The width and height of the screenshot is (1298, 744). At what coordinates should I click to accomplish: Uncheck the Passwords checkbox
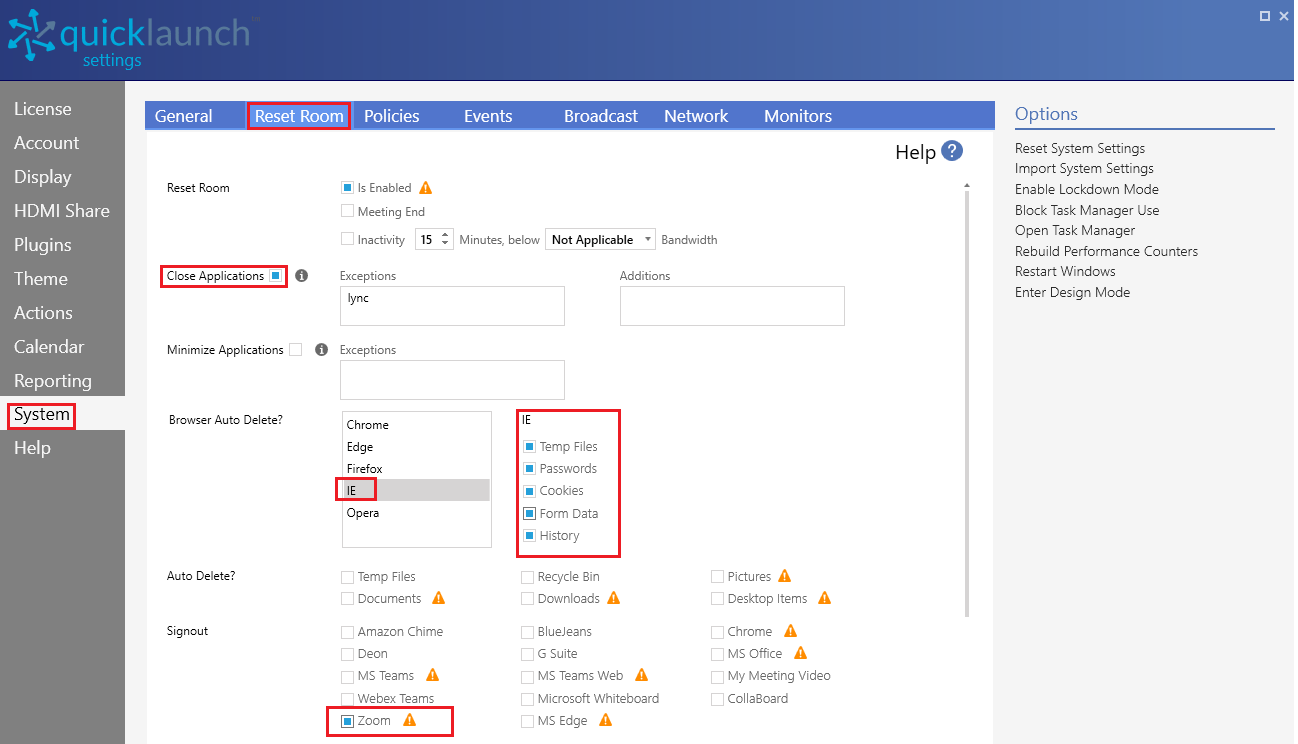pos(530,469)
